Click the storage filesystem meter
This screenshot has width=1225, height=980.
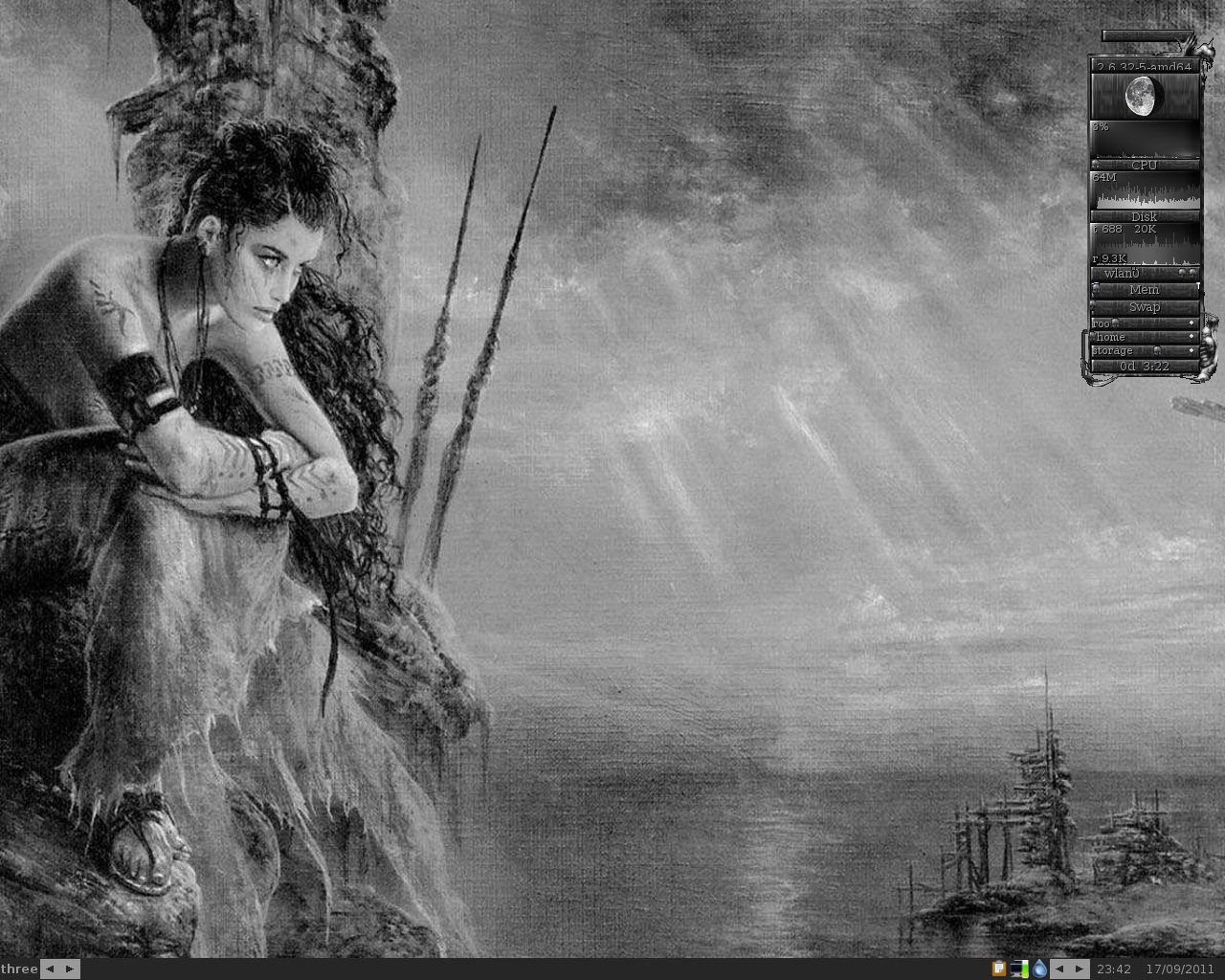coord(1145,350)
